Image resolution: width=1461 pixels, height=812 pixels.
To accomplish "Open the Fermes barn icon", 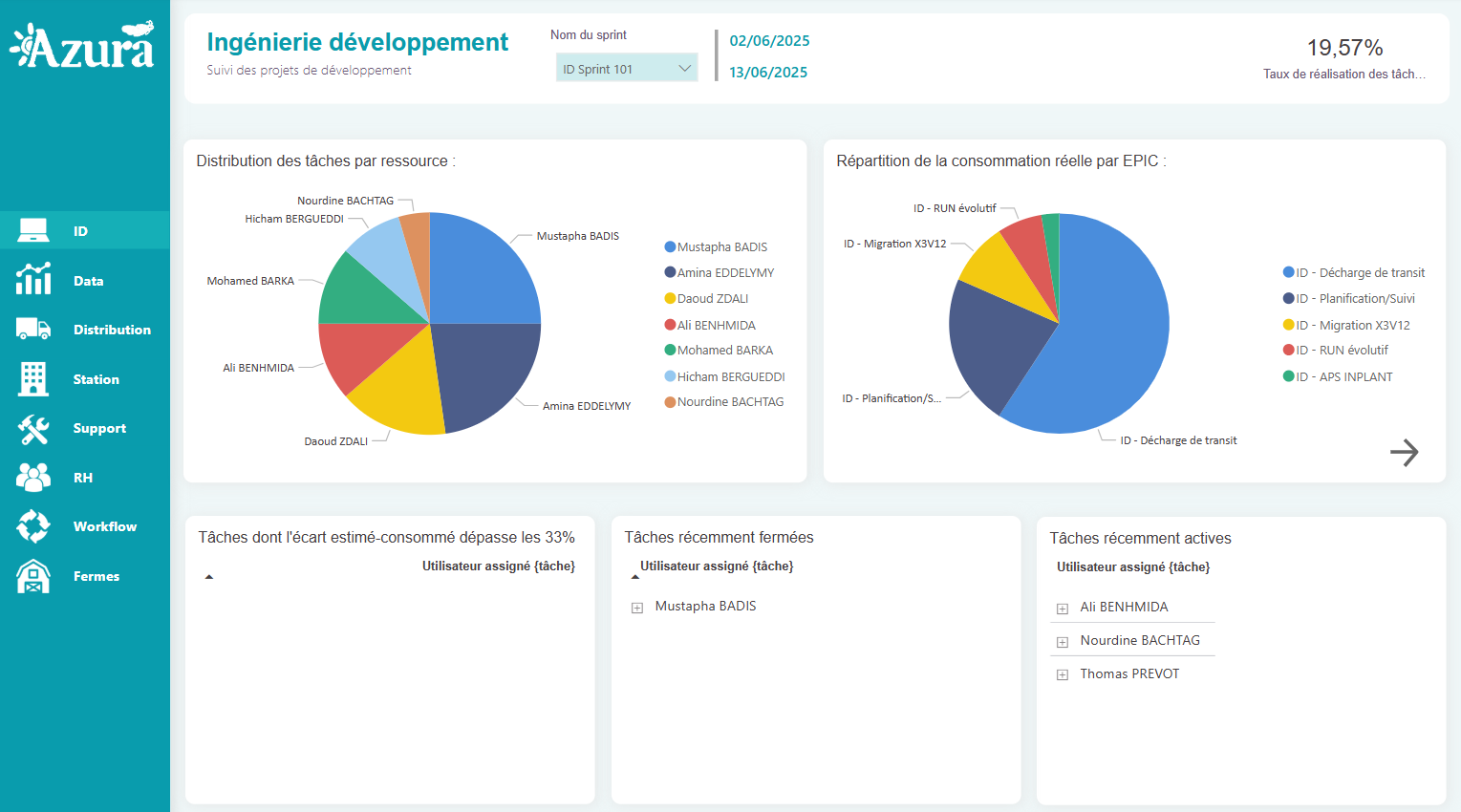I will (33, 576).
